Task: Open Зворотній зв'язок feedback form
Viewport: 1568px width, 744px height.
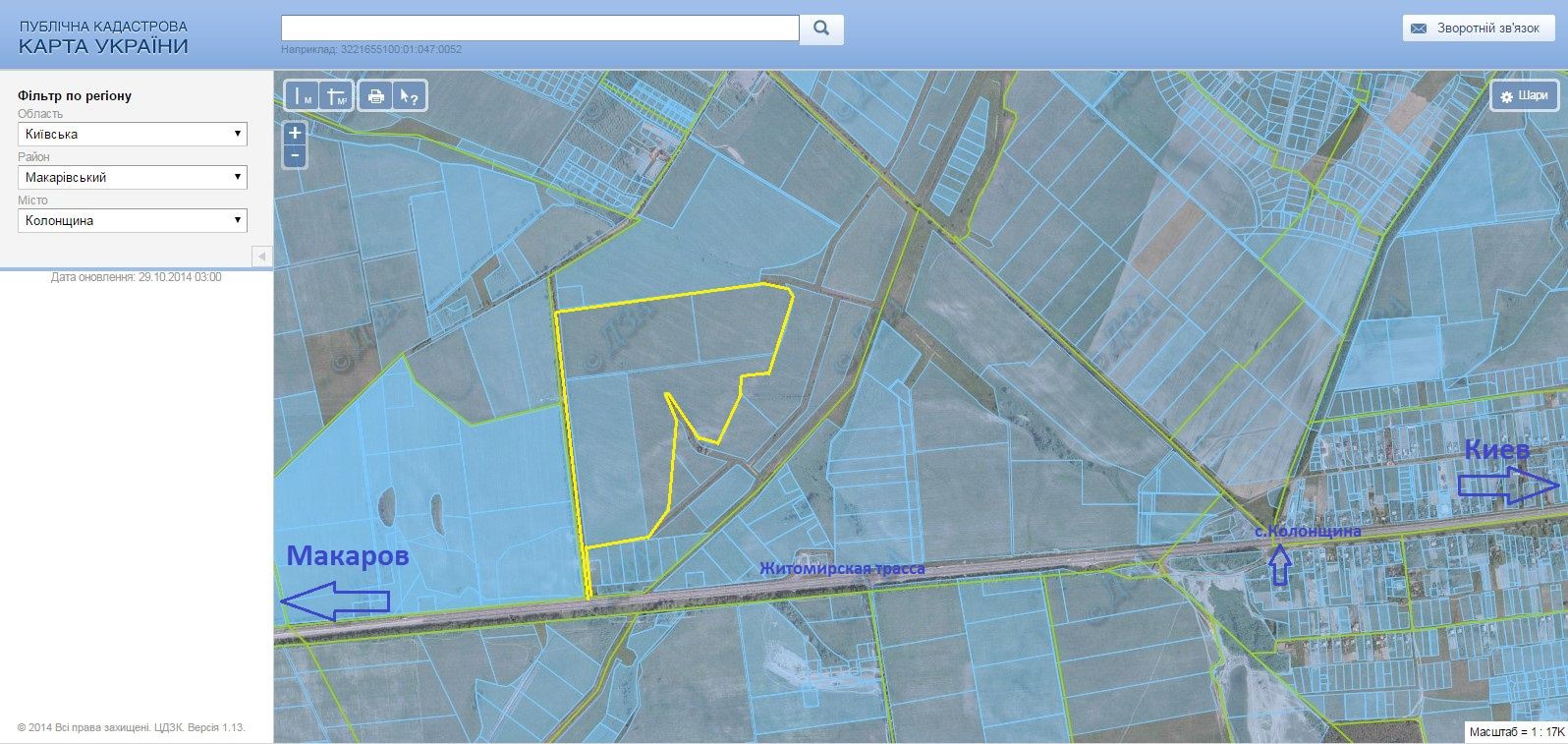Action: coord(1478,29)
